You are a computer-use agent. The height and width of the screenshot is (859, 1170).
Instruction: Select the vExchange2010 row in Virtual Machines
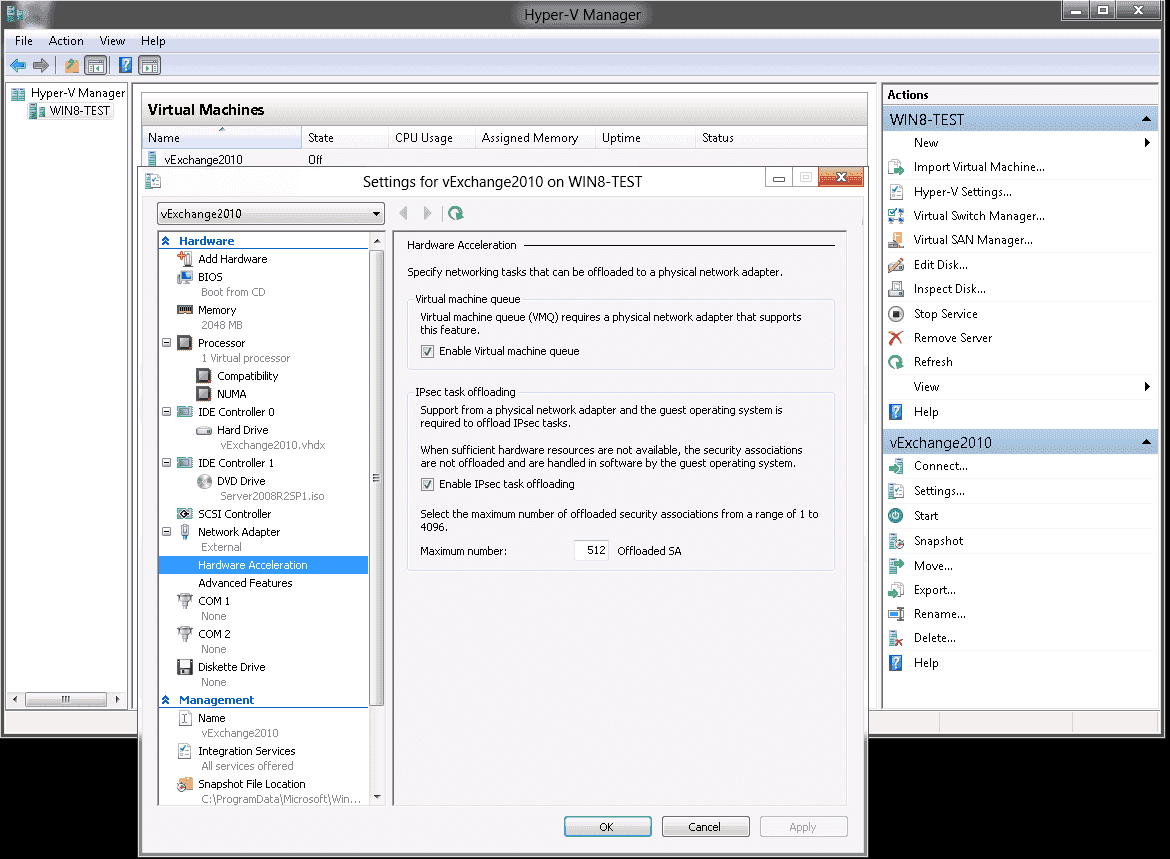(504, 159)
